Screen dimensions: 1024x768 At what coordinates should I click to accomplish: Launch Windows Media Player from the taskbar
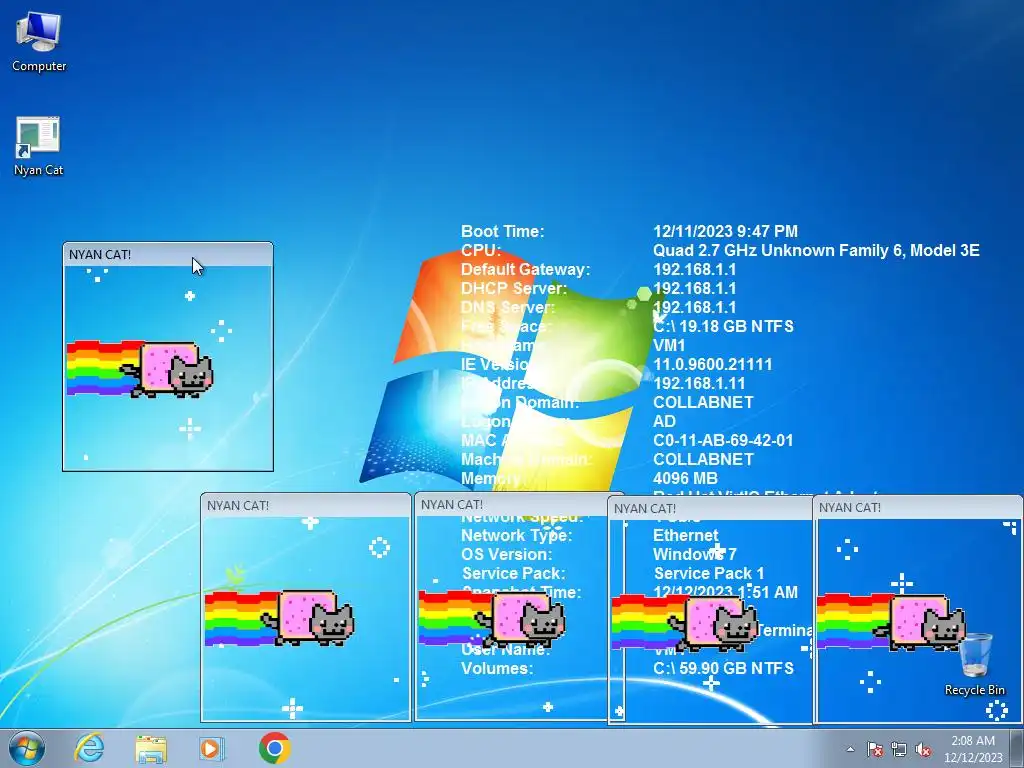[211, 748]
